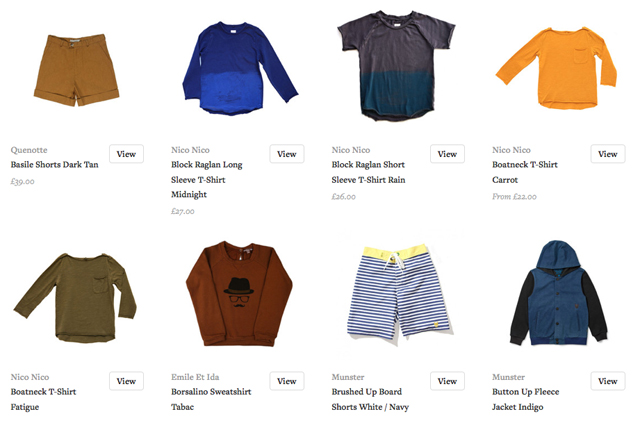Click View button for Brushed Up Board Shorts
This screenshot has height=423, width=640.
pyautogui.click(x=447, y=381)
